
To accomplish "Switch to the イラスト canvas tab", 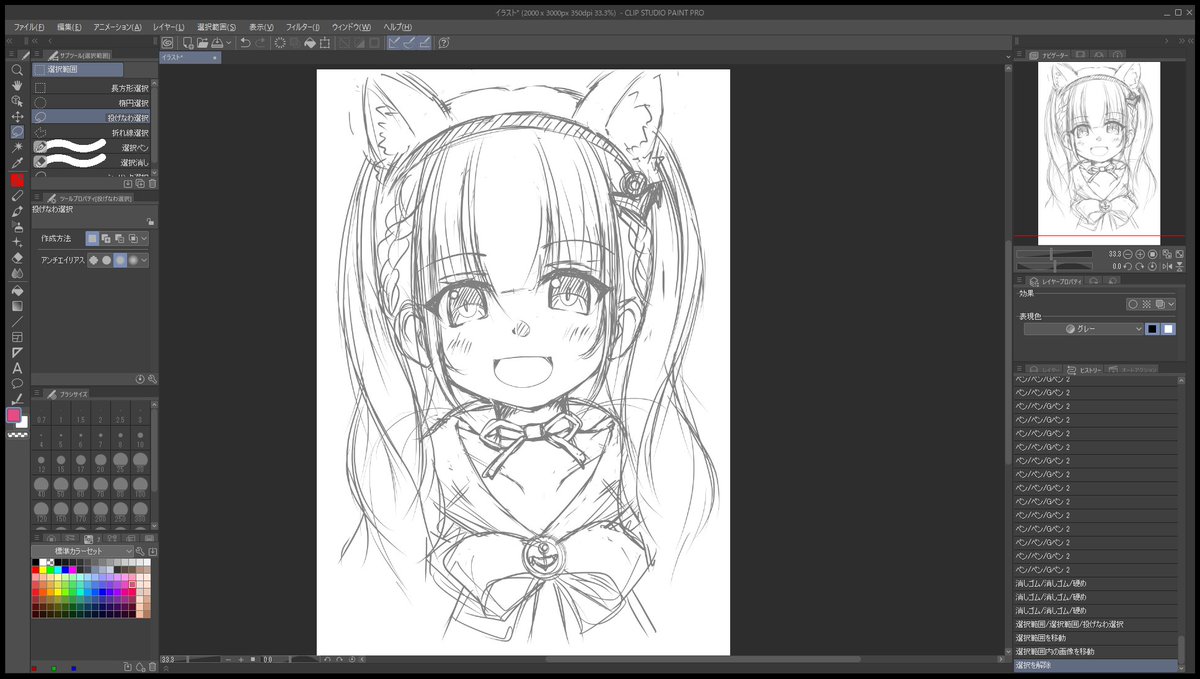I will [189, 58].
